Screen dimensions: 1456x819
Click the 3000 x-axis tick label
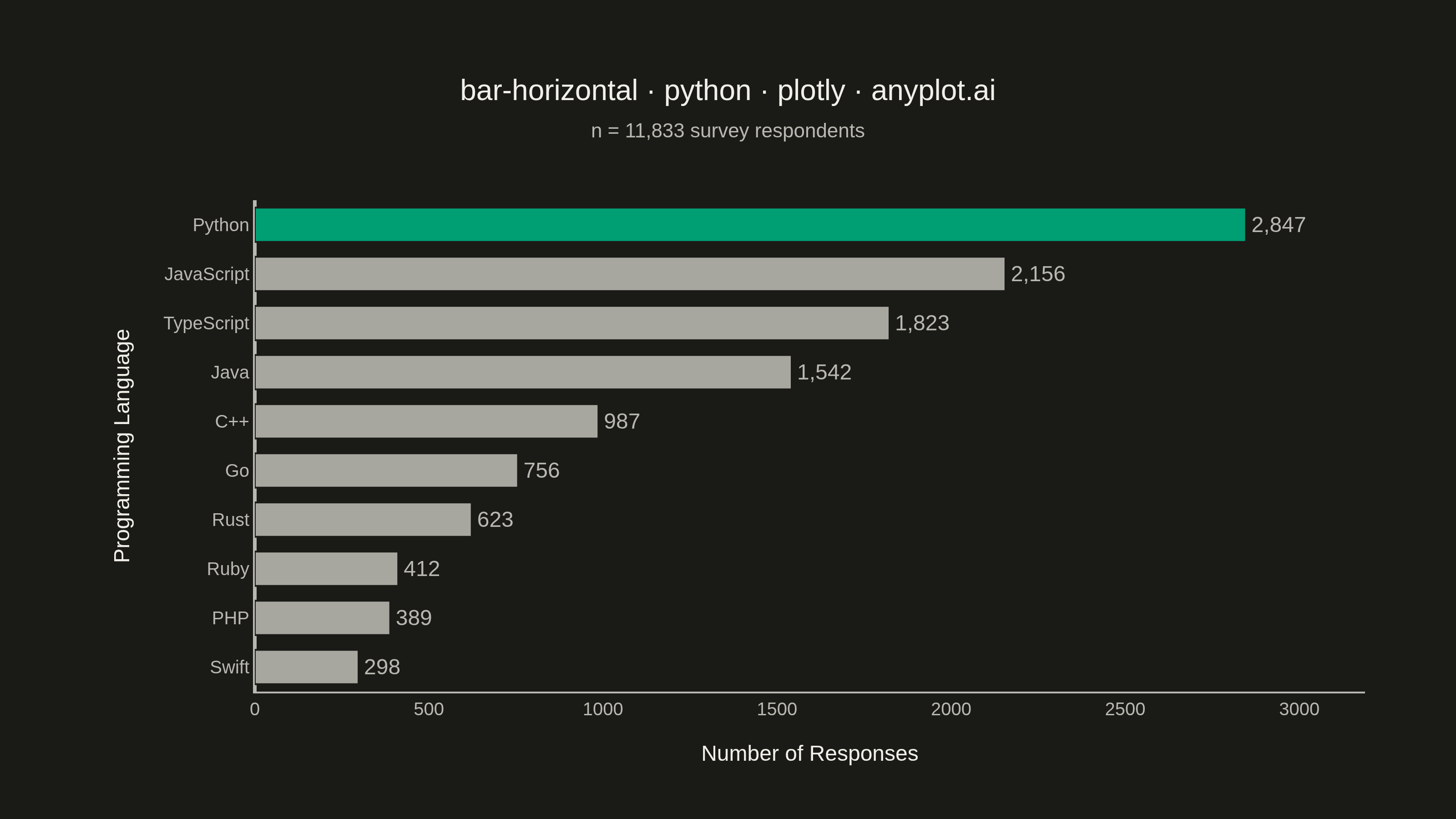[x=1299, y=709]
